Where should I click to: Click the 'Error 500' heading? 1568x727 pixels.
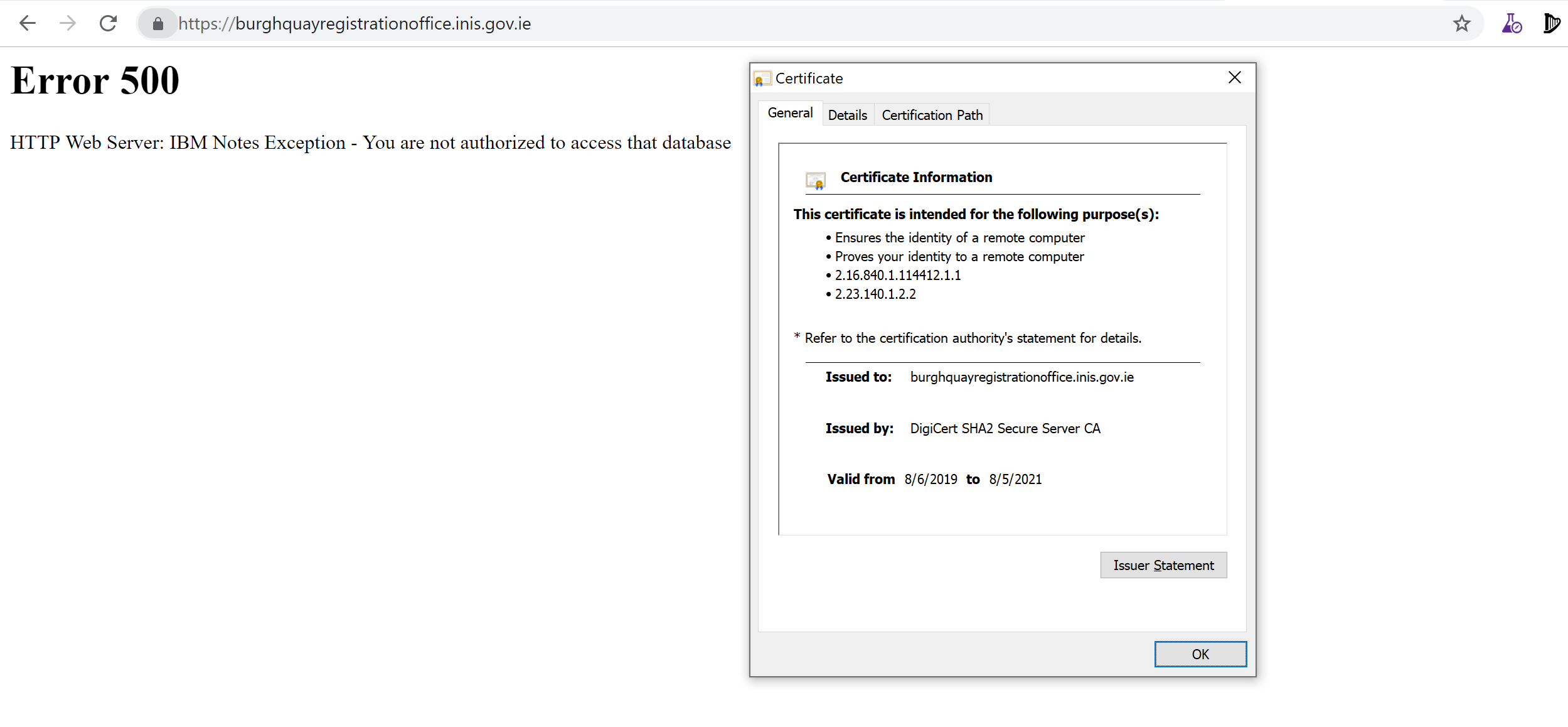click(95, 81)
